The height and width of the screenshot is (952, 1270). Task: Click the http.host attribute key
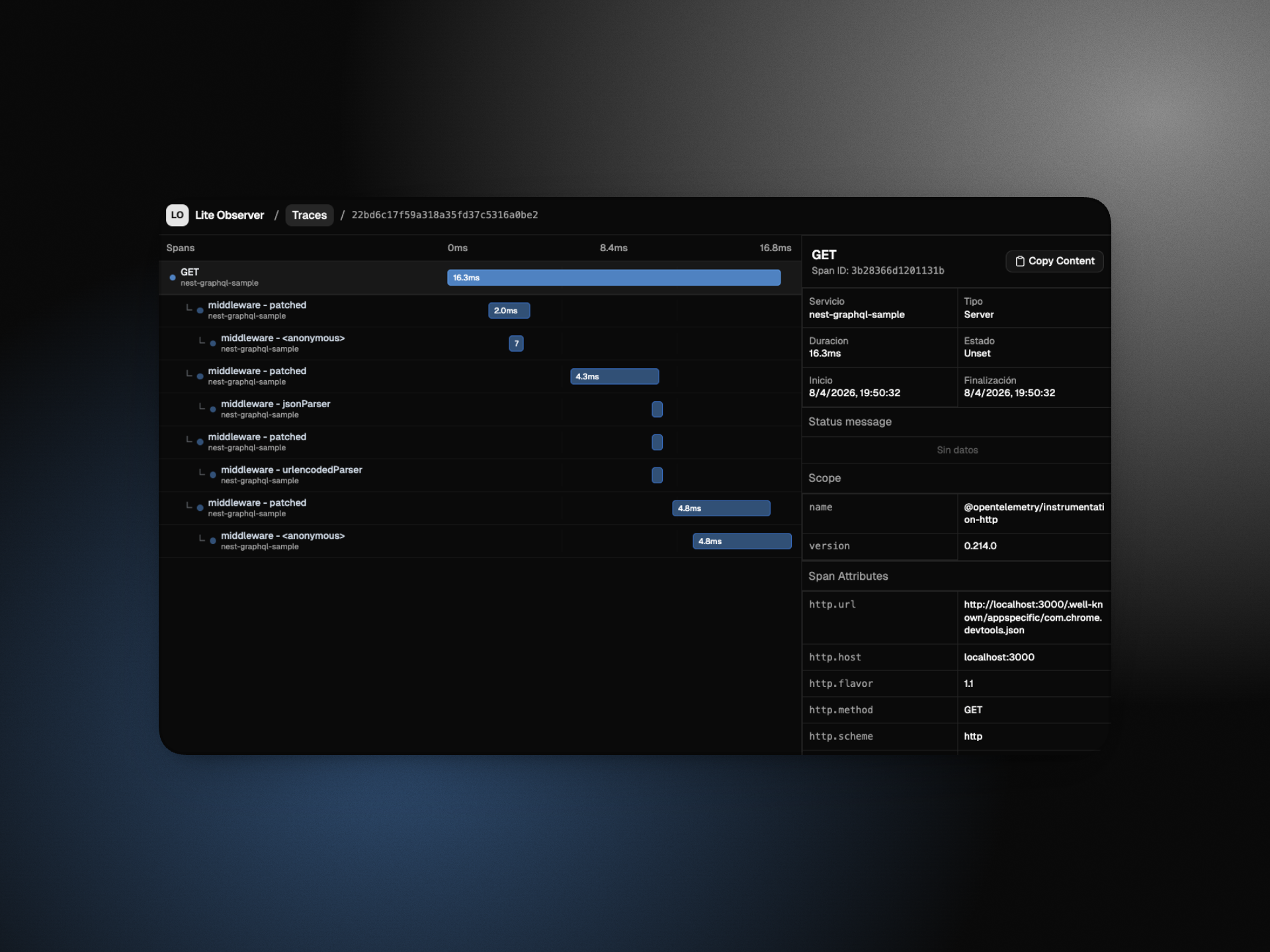(835, 657)
